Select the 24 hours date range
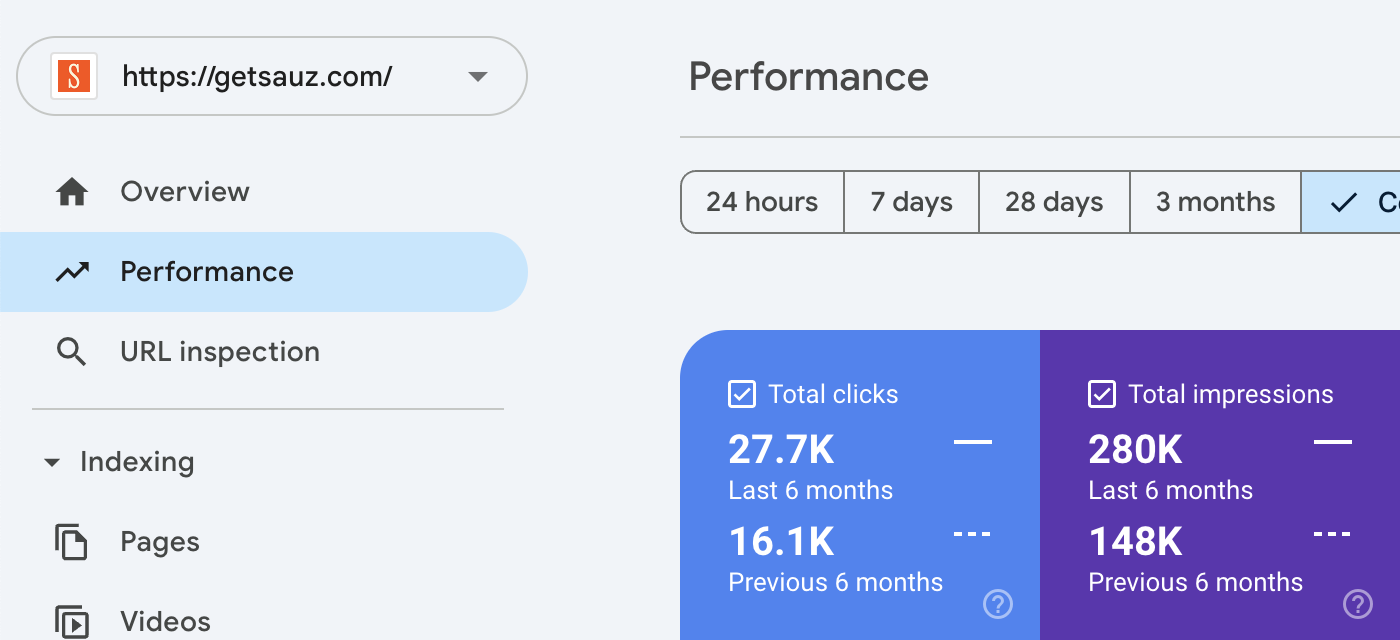 tap(762, 202)
